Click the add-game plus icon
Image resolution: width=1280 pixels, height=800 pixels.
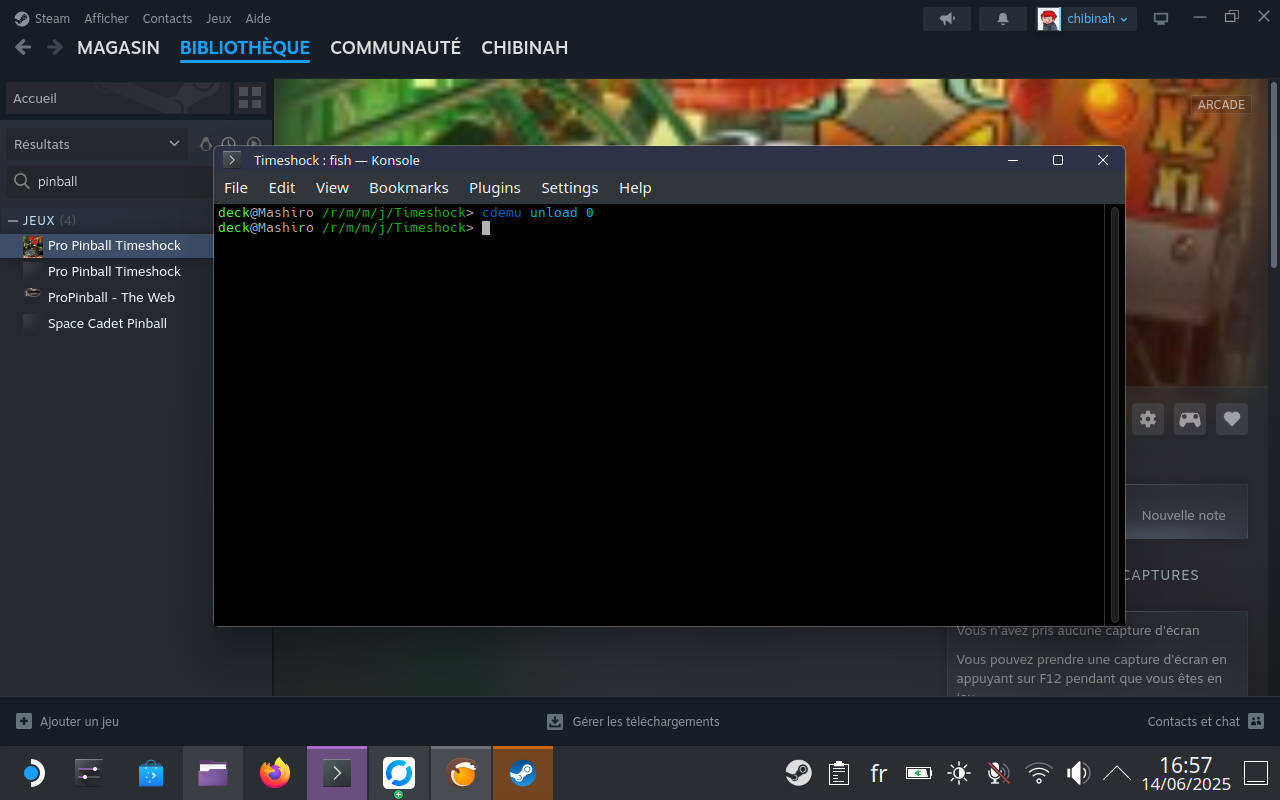tap(24, 721)
